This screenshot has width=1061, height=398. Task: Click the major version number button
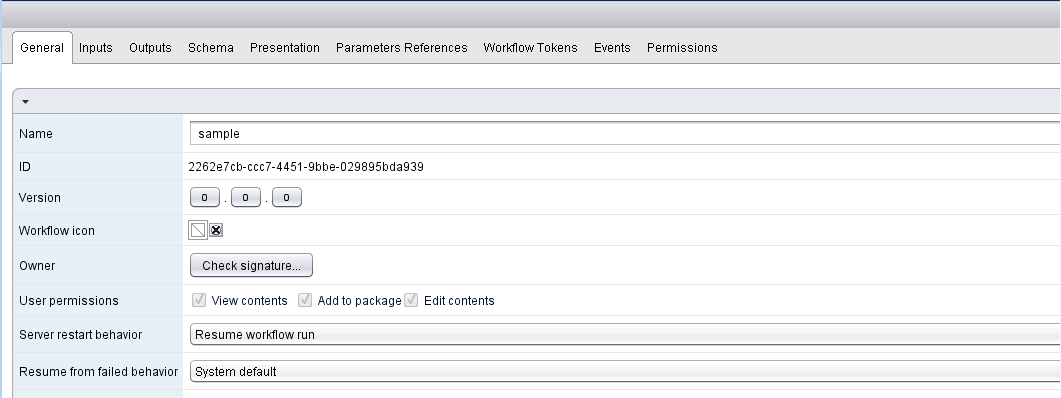pos(205,198)
